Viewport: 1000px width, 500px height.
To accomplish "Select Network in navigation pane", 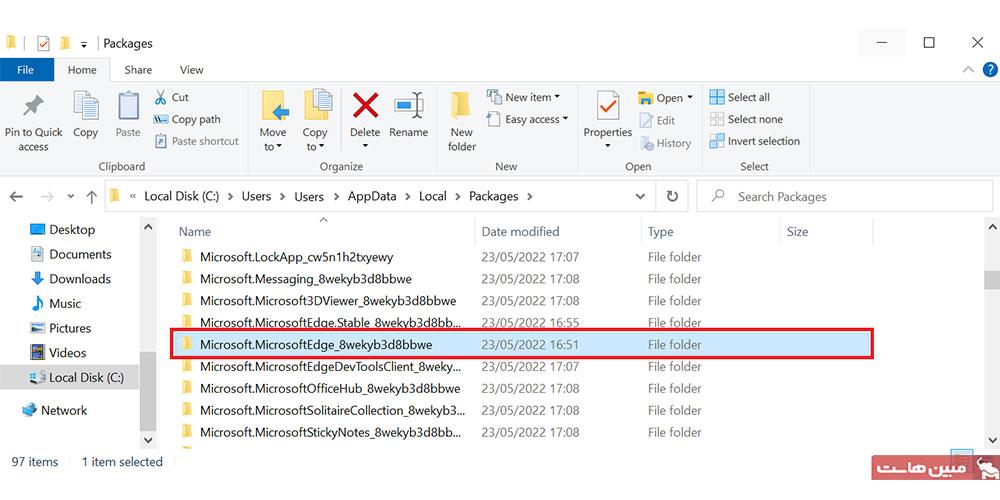I will 54,411.
